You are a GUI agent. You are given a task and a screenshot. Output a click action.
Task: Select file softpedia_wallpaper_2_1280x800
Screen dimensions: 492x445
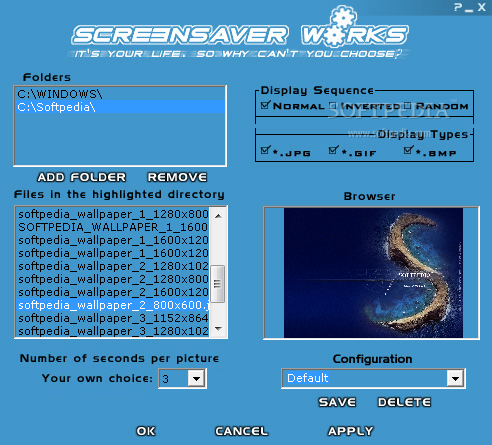(x=113, y=279)
